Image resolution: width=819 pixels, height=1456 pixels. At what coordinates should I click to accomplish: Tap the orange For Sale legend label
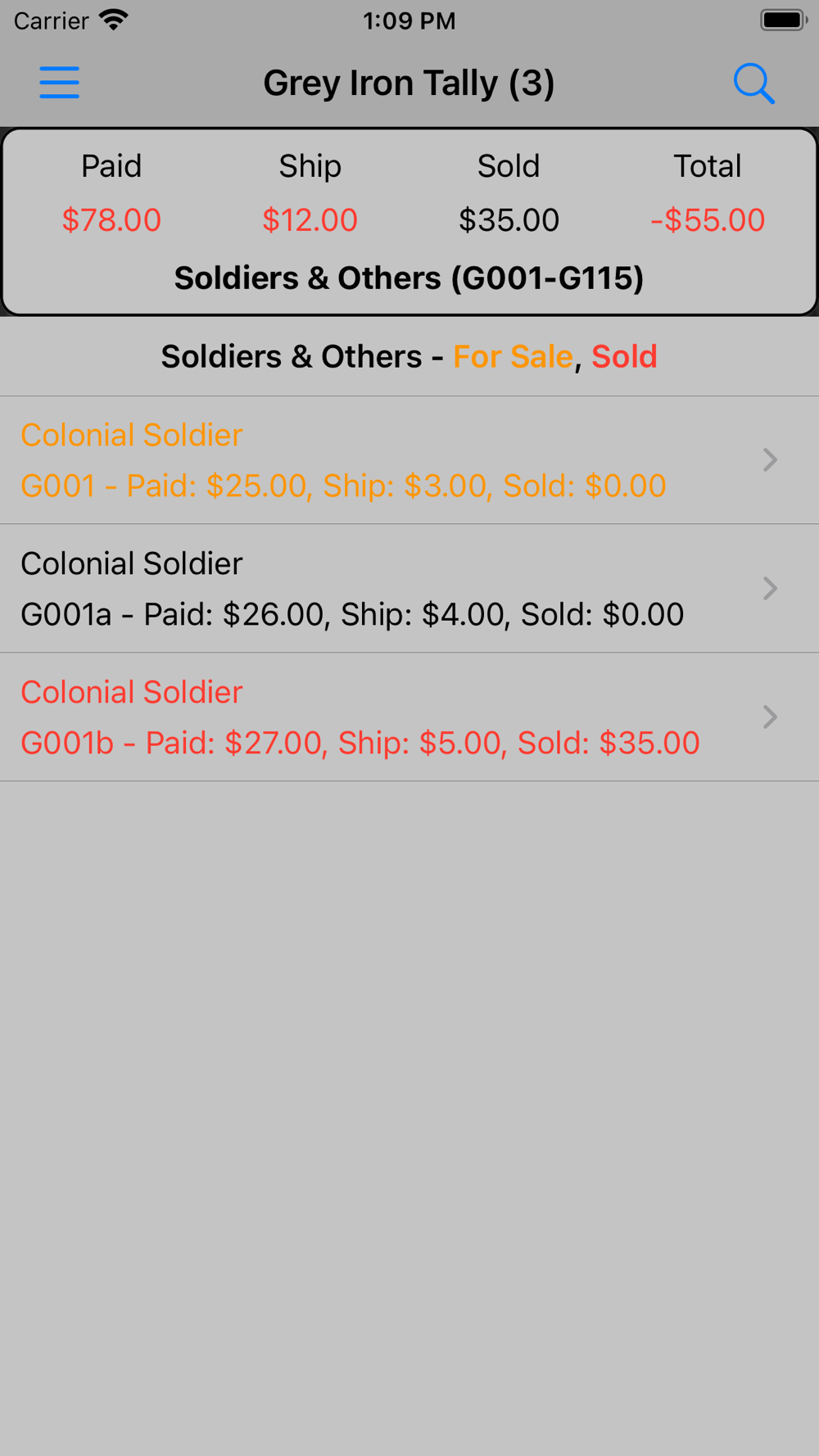pos(513,356)
